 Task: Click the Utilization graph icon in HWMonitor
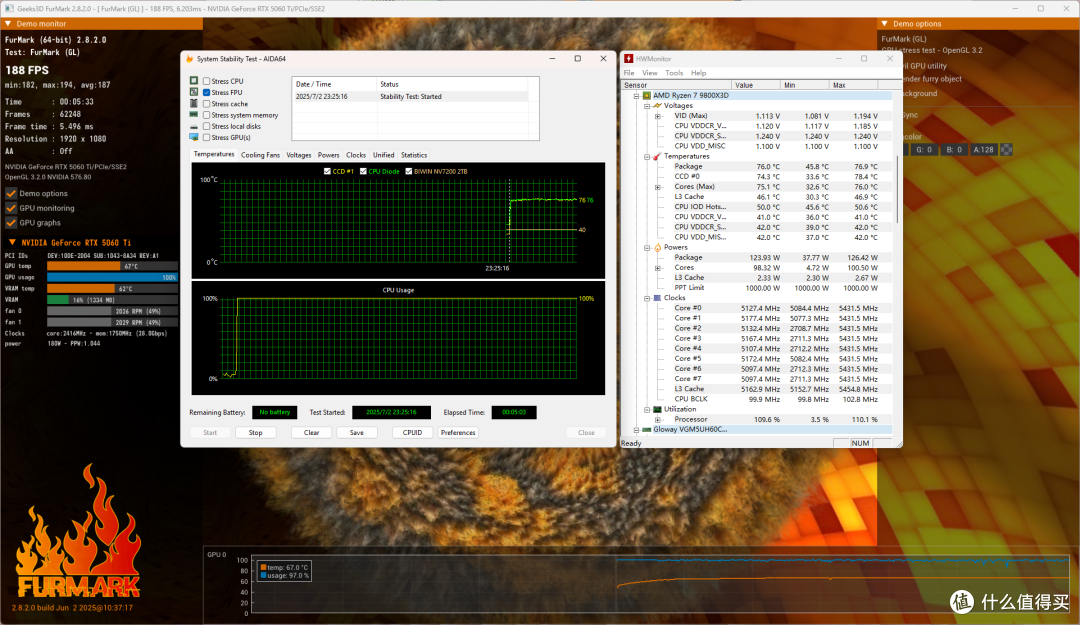657,409
